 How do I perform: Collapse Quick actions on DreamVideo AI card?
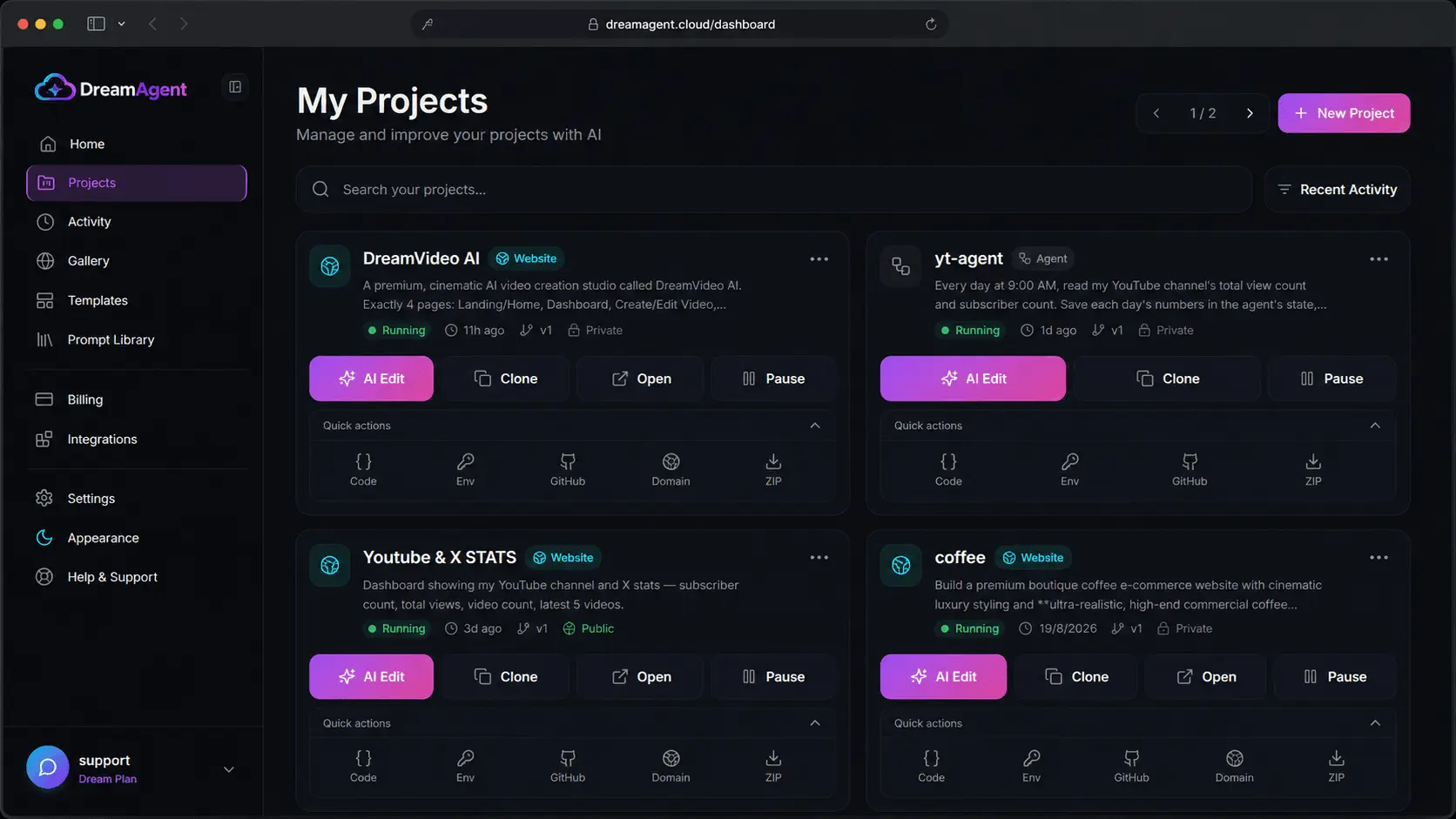[x=815, y=426]
